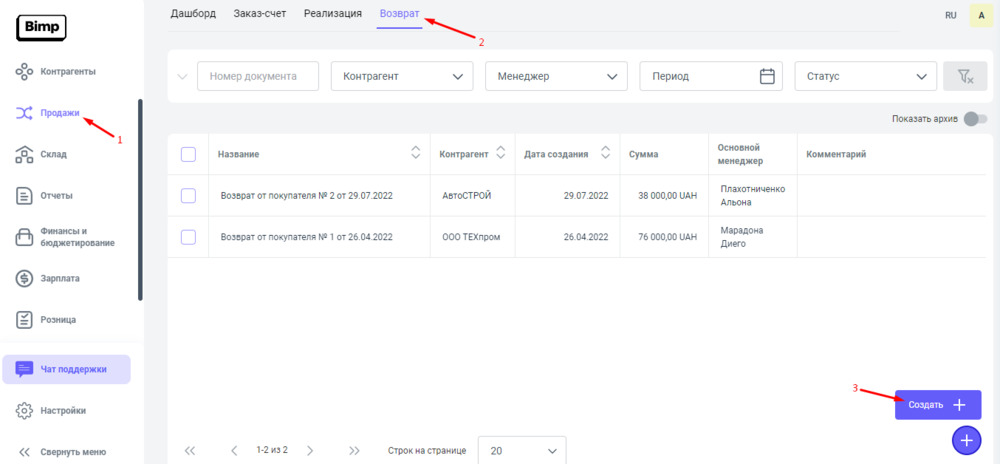
Task: Click the Bimp logo icon
Action: 41,28
